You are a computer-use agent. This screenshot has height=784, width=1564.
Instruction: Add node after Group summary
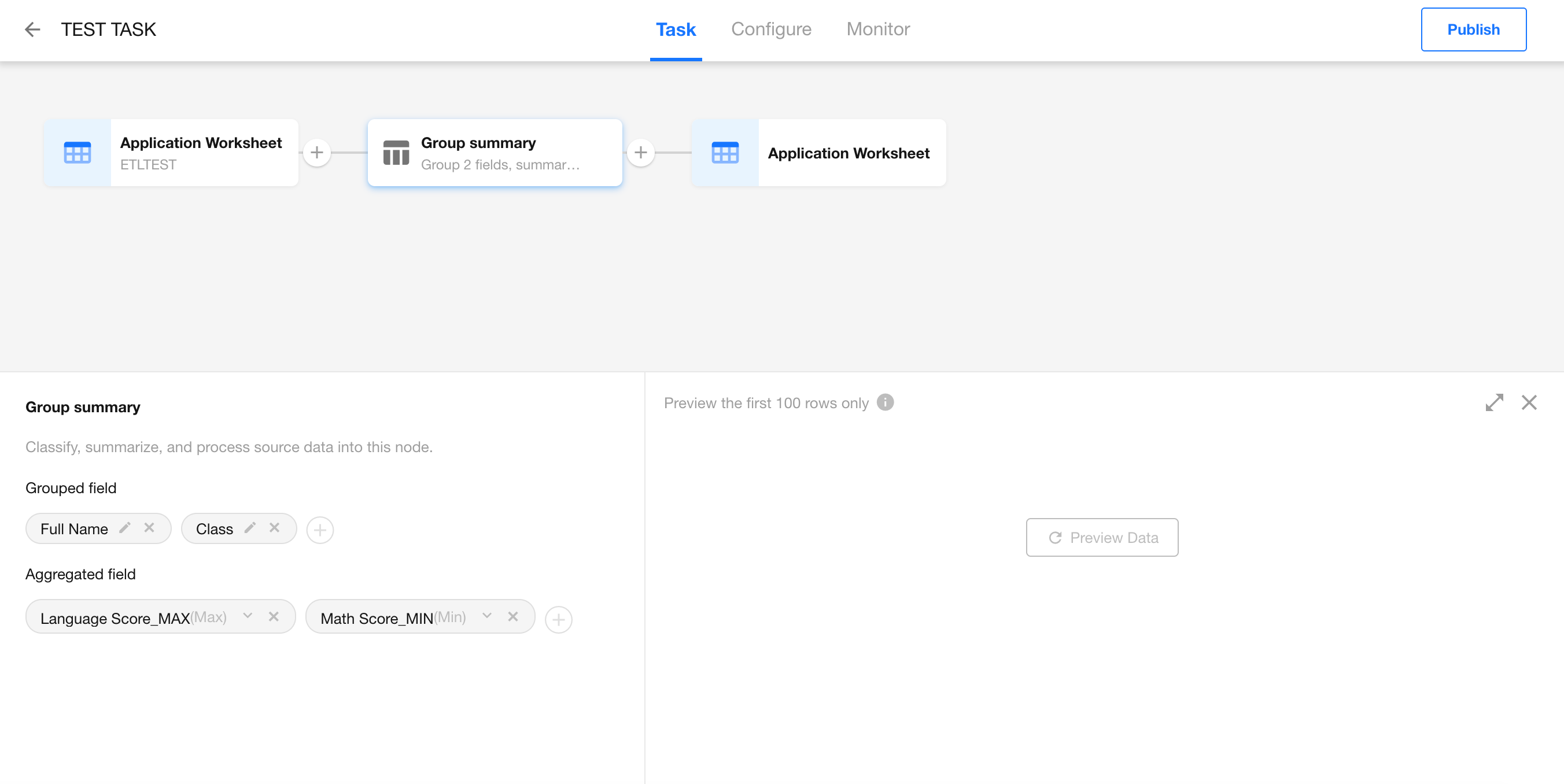pyautogui.click(x=640, y=152)
